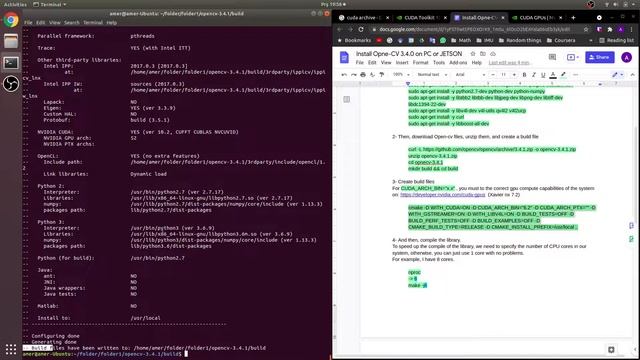Launch Chrome from the Ubuntu dock

click(11, 20)
